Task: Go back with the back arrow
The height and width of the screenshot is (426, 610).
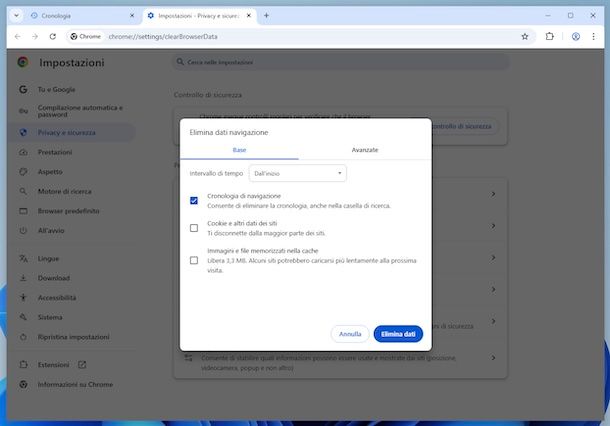Action: click(18, 36)
